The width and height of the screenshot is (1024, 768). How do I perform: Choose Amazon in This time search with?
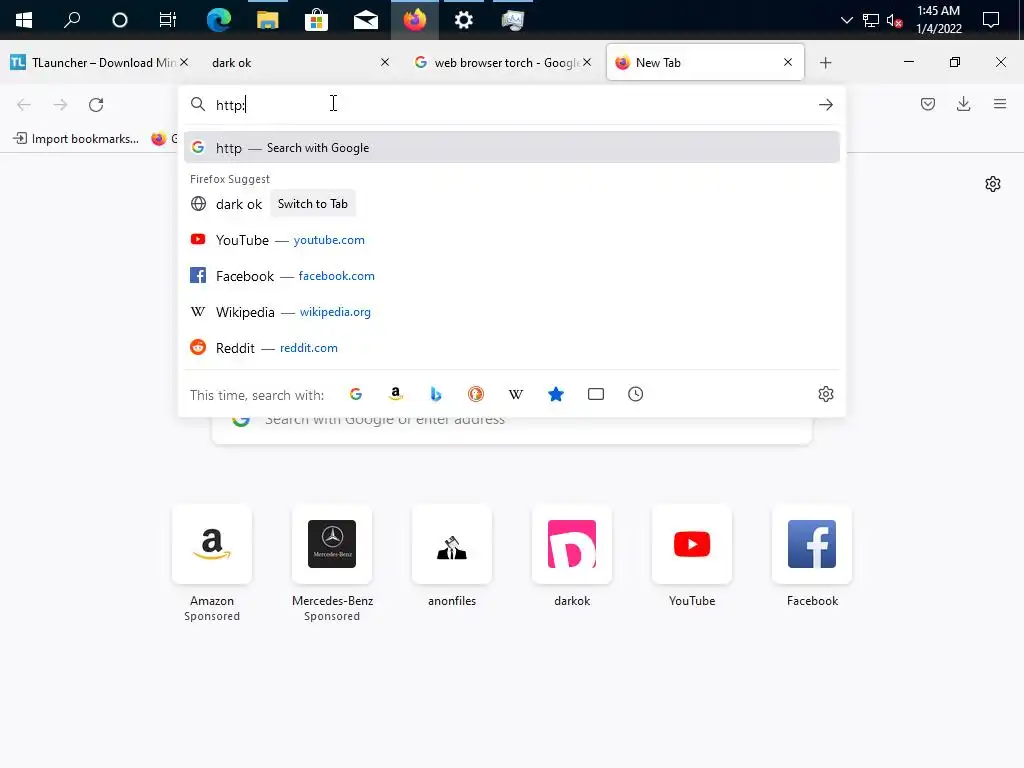coord(396,394)
